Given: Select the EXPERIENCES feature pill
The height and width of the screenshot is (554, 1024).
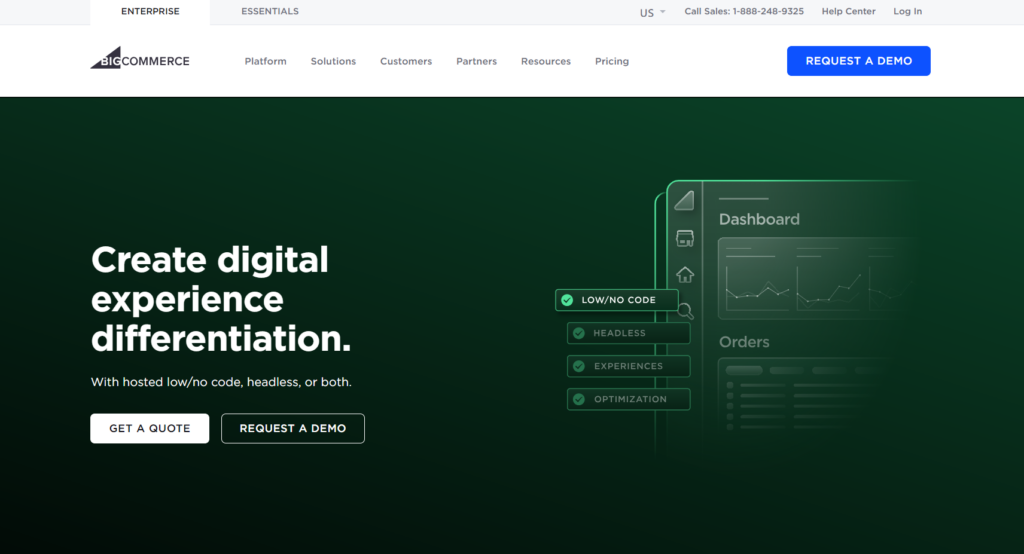Looking at the screenshot, I should click(628, 367).
